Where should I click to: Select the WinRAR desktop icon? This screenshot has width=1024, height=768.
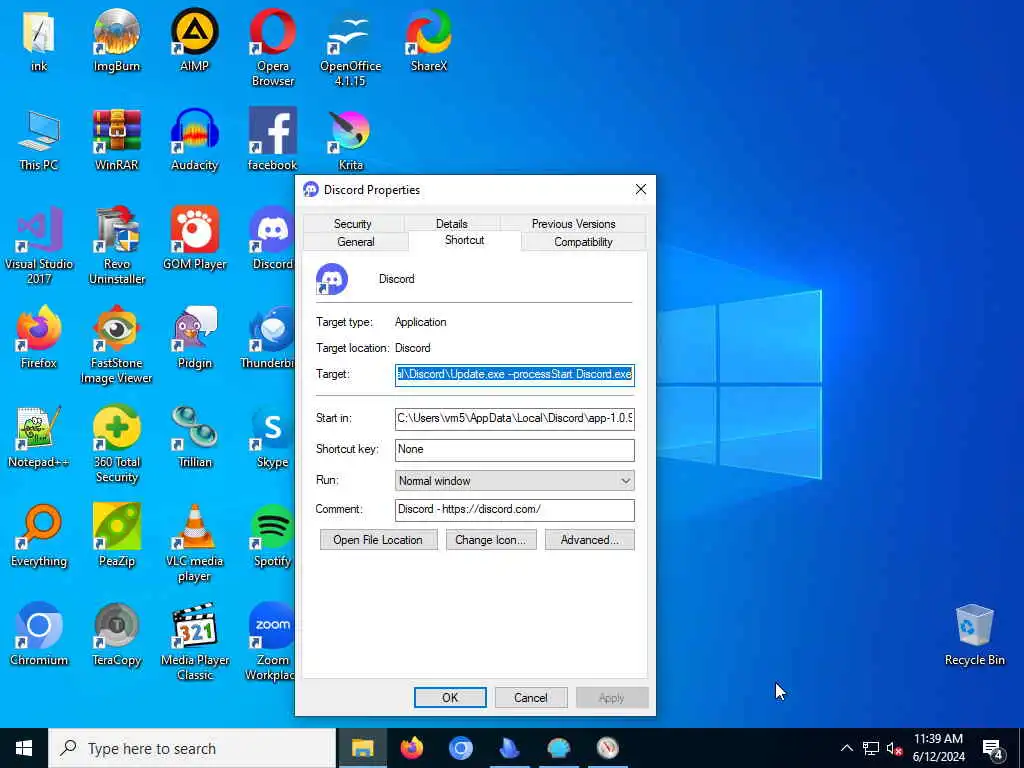(x=116, y=139)
